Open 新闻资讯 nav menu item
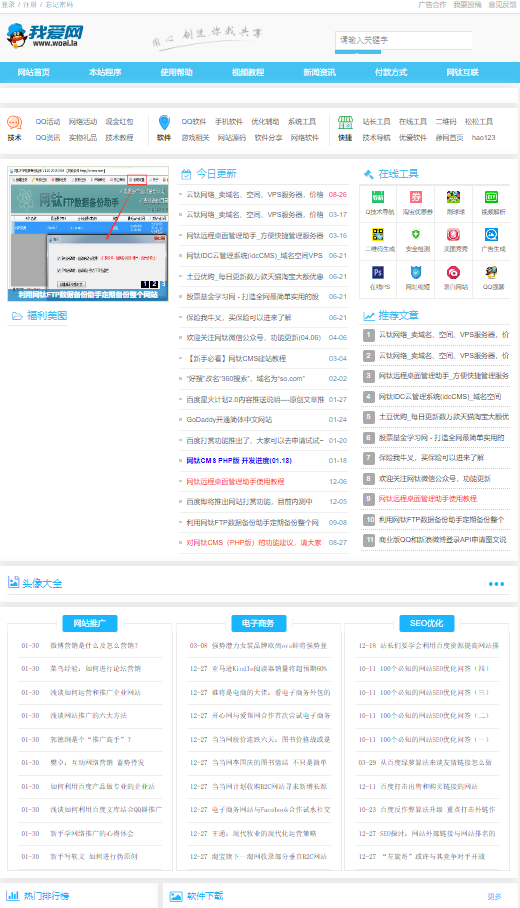The width and height of the screenshot is (520, 908). click(x=320, y=72)
